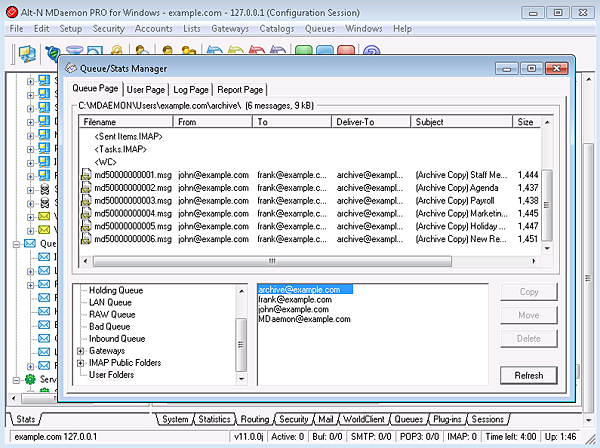600x448 pixels.
Task: Open the Gateways menu
Action: click(x=230, y=29)
